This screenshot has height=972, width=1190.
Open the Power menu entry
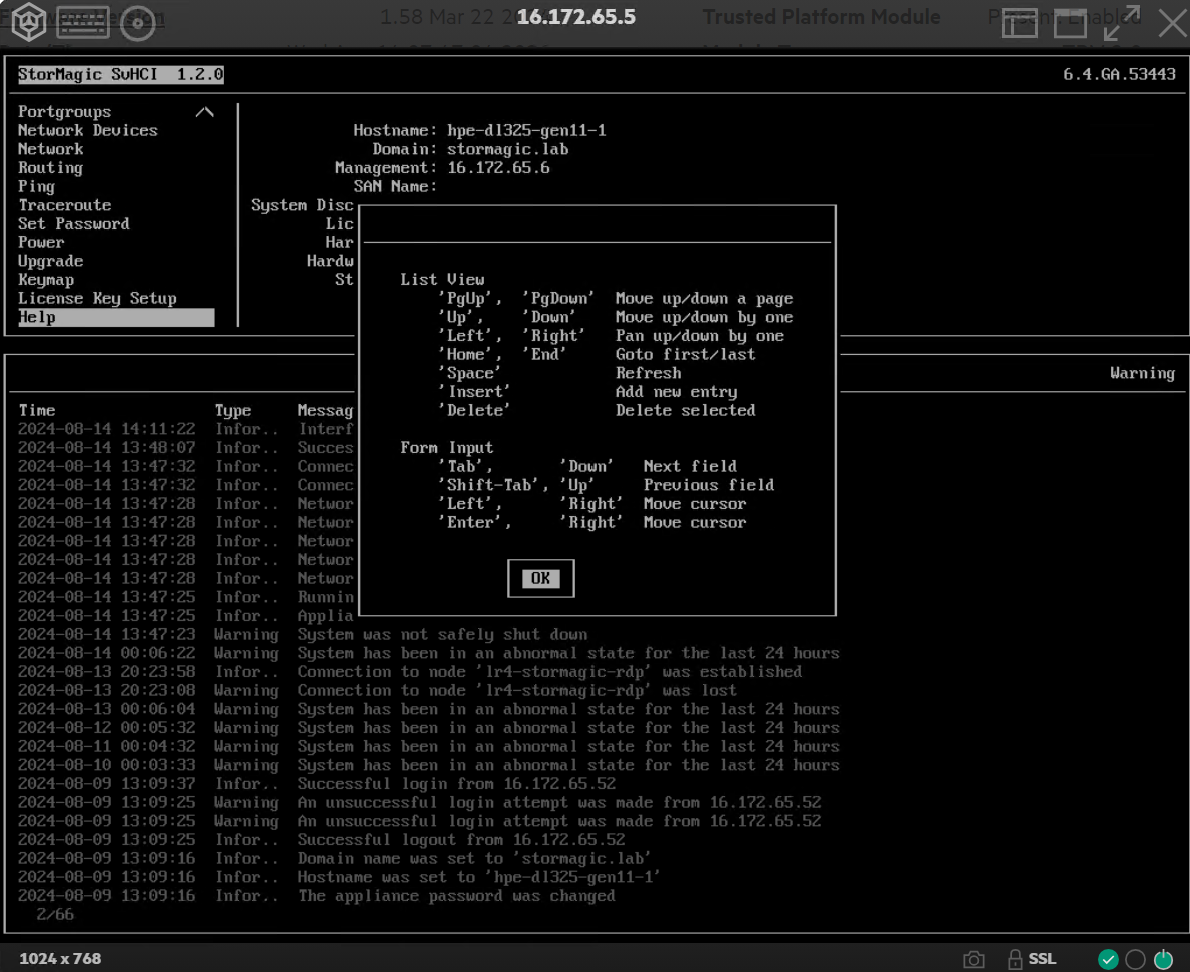pos(41,242)
